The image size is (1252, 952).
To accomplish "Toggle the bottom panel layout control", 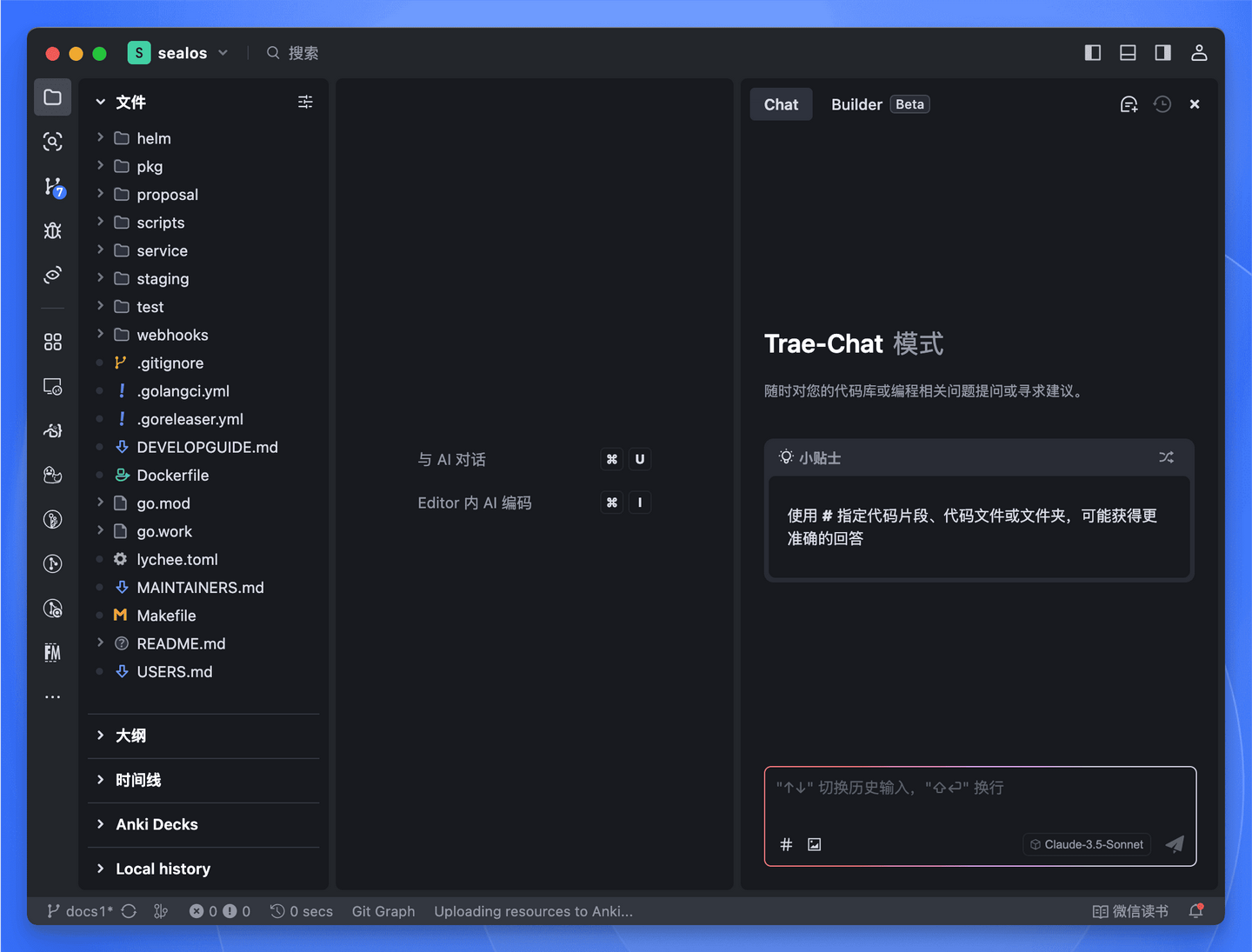I will click(x=1128, y=52).
